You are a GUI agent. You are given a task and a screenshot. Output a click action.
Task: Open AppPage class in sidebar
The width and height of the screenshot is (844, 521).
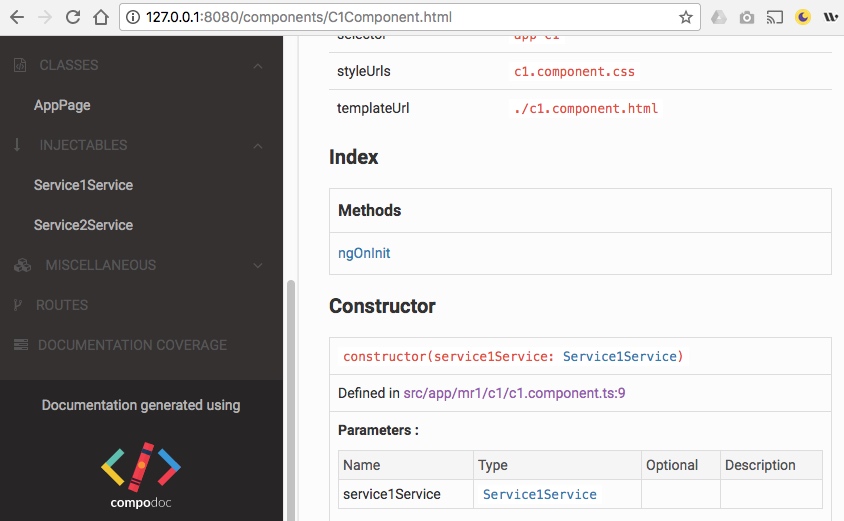pyautogui.click(x=62, y=105)
